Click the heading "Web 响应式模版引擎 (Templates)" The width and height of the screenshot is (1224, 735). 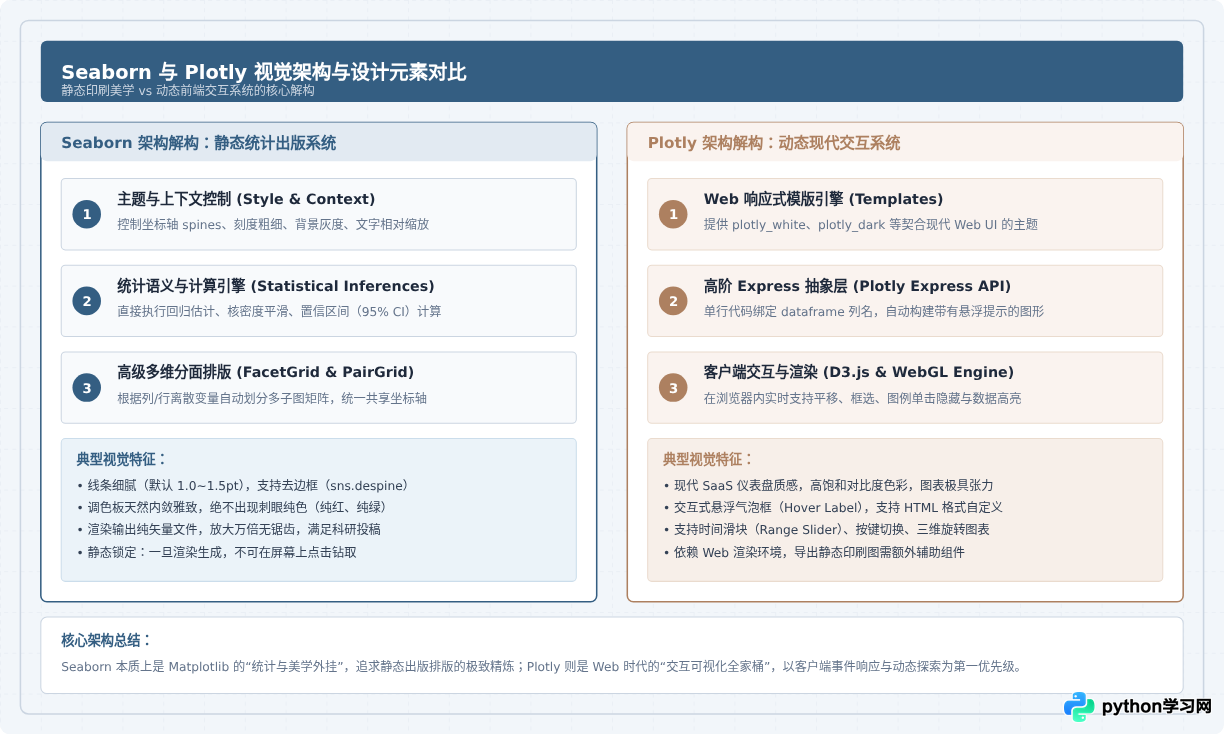pyautogui.click(x=823, y=199)
